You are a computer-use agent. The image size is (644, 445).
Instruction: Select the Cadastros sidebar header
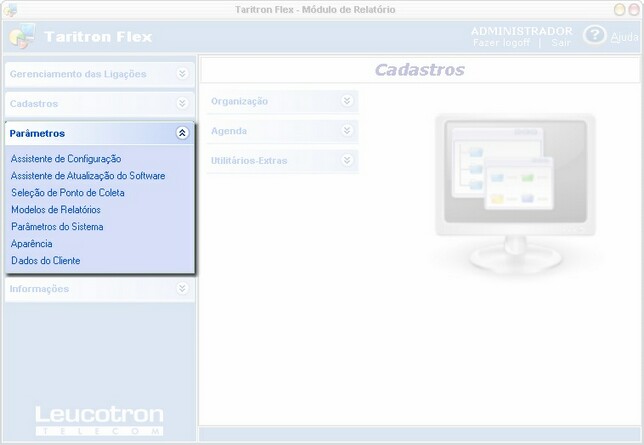point(100,104)
